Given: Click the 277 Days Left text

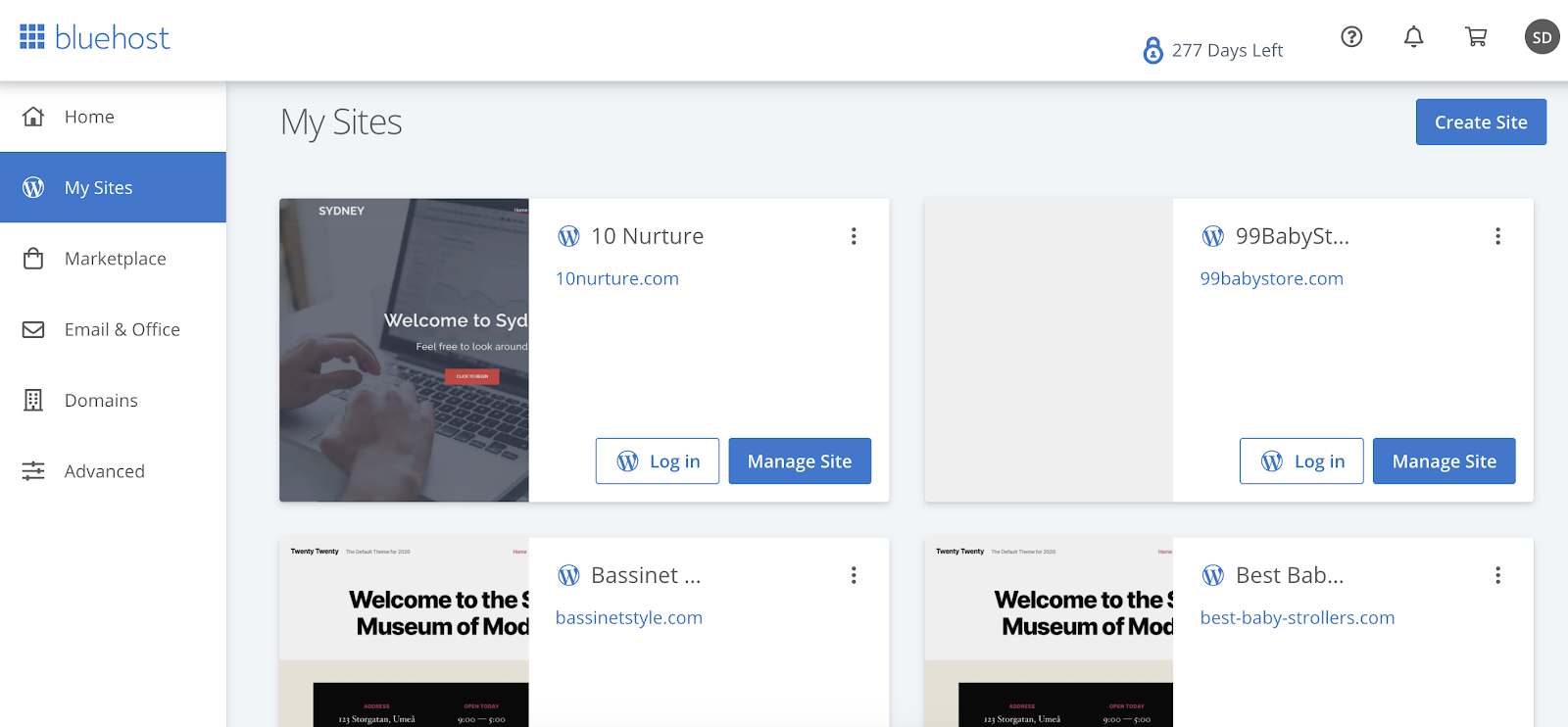Looking at the screenshot, I should coord(1227,50).
